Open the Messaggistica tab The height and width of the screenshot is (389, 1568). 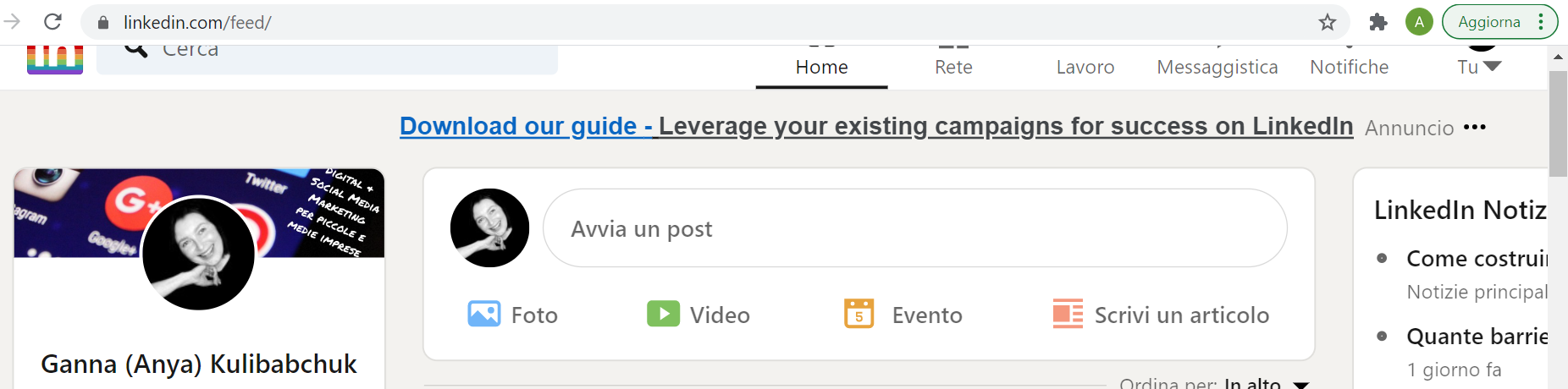pos(1217,67)
